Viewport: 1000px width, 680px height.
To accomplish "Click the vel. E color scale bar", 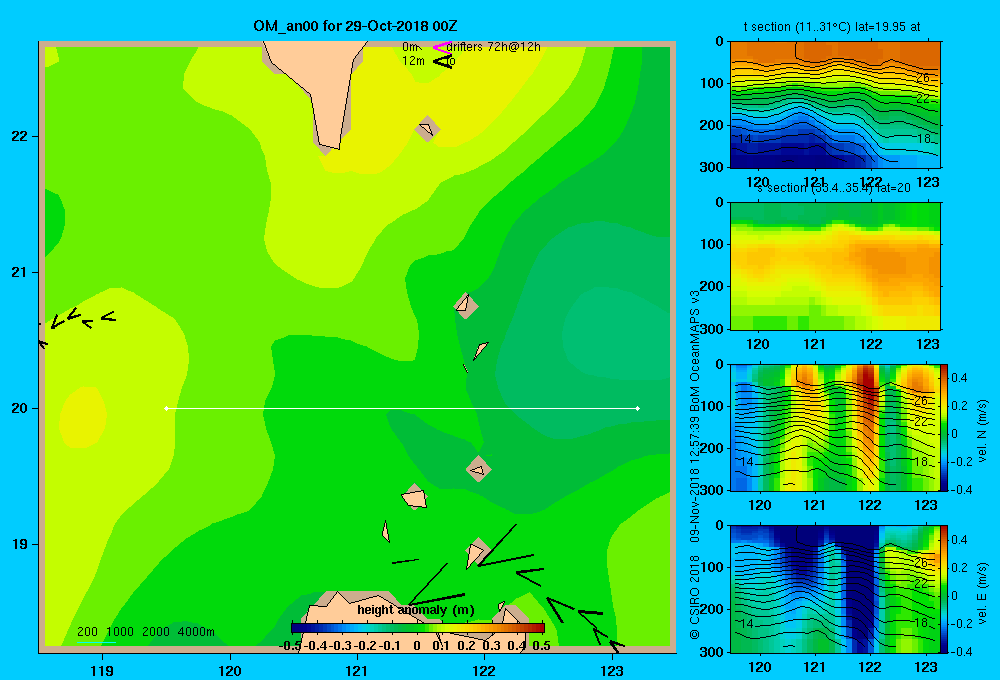I will coord(945,589).
